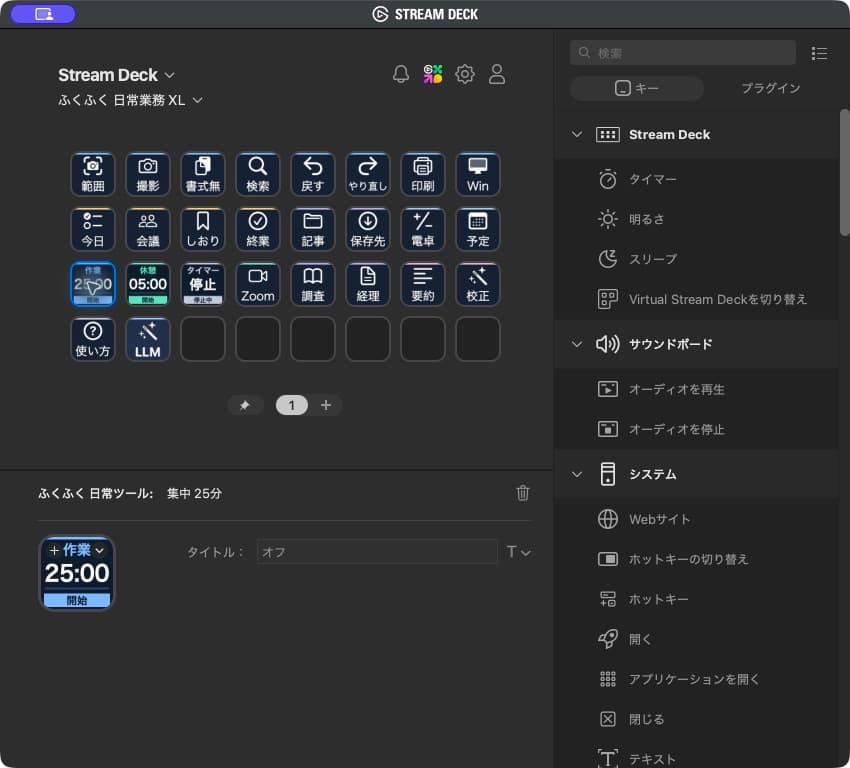
Task: Select the LLM key
Action: tap(148, 339)
